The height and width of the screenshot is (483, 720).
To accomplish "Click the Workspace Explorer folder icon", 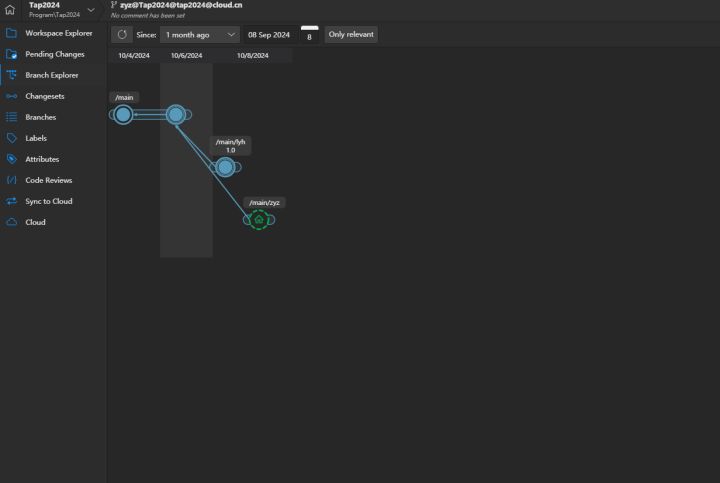I will [11, 33].
